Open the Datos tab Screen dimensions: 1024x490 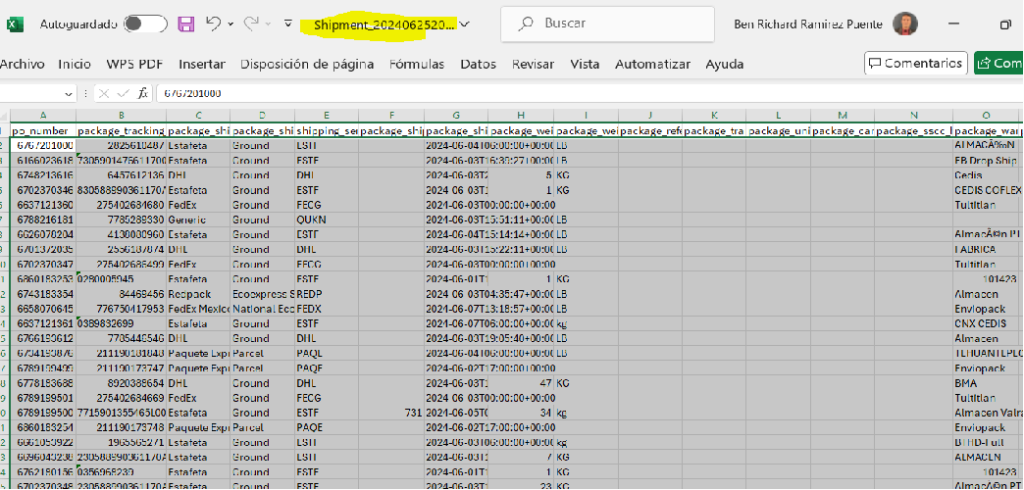478,64
